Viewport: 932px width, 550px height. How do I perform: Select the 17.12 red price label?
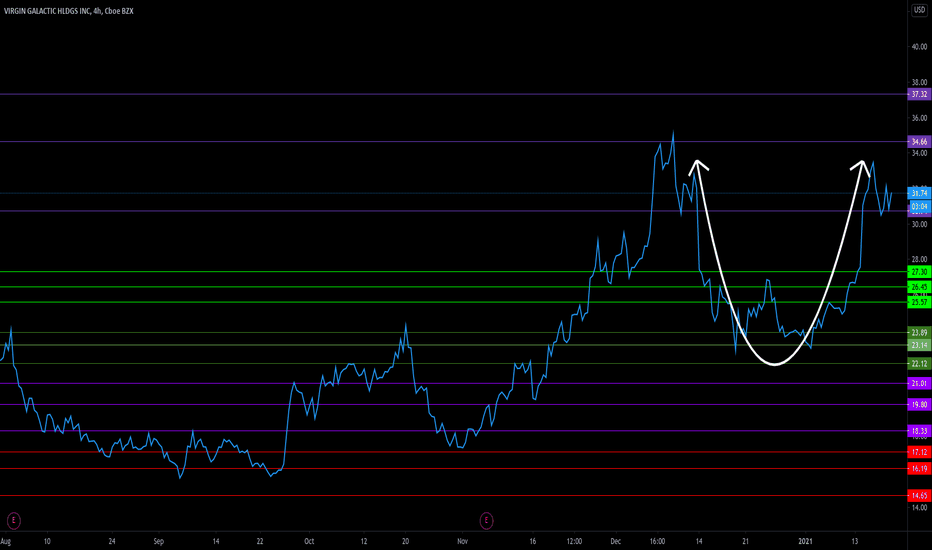pos(919,452)
